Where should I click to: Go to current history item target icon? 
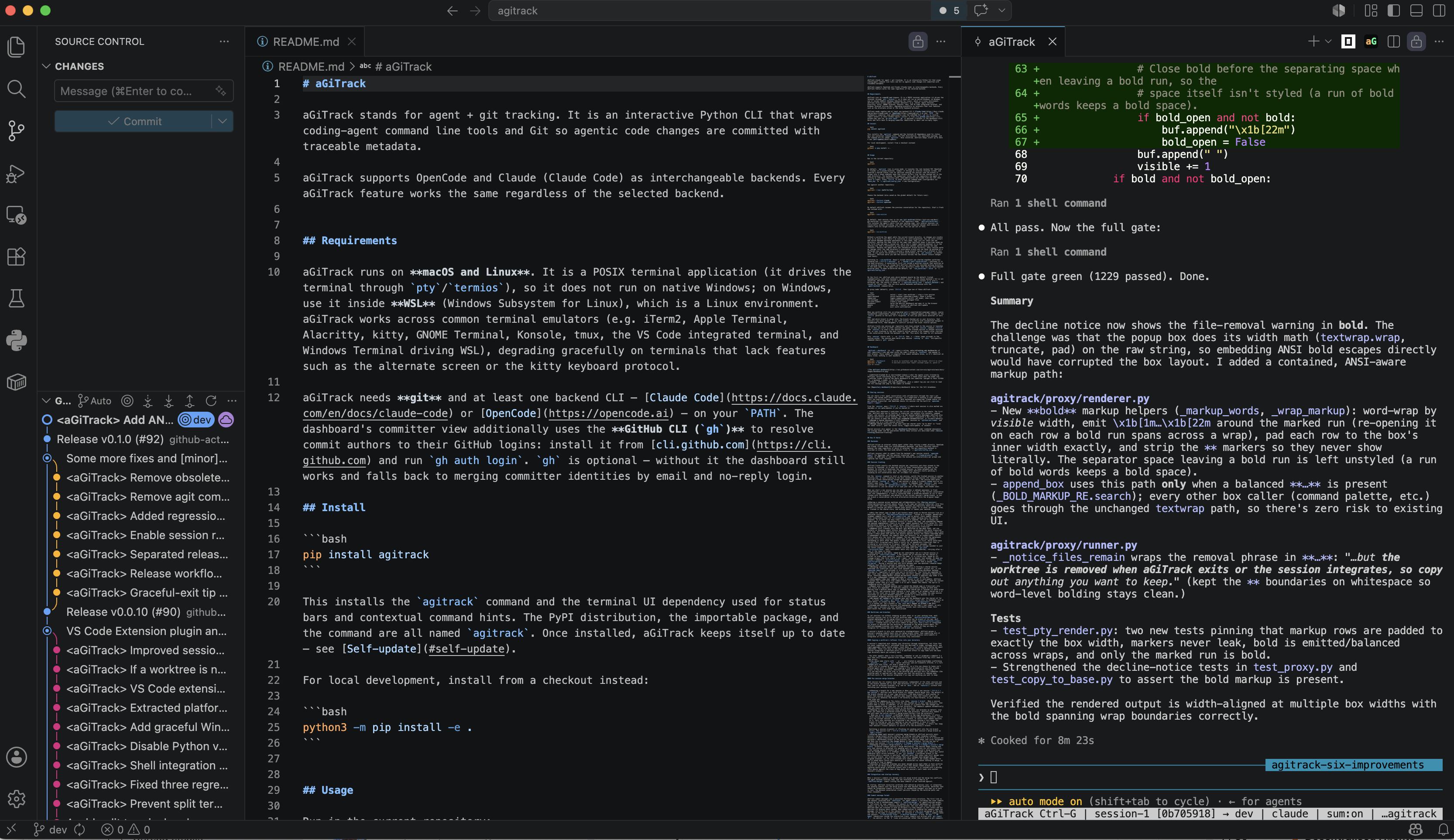pos(127,400)
